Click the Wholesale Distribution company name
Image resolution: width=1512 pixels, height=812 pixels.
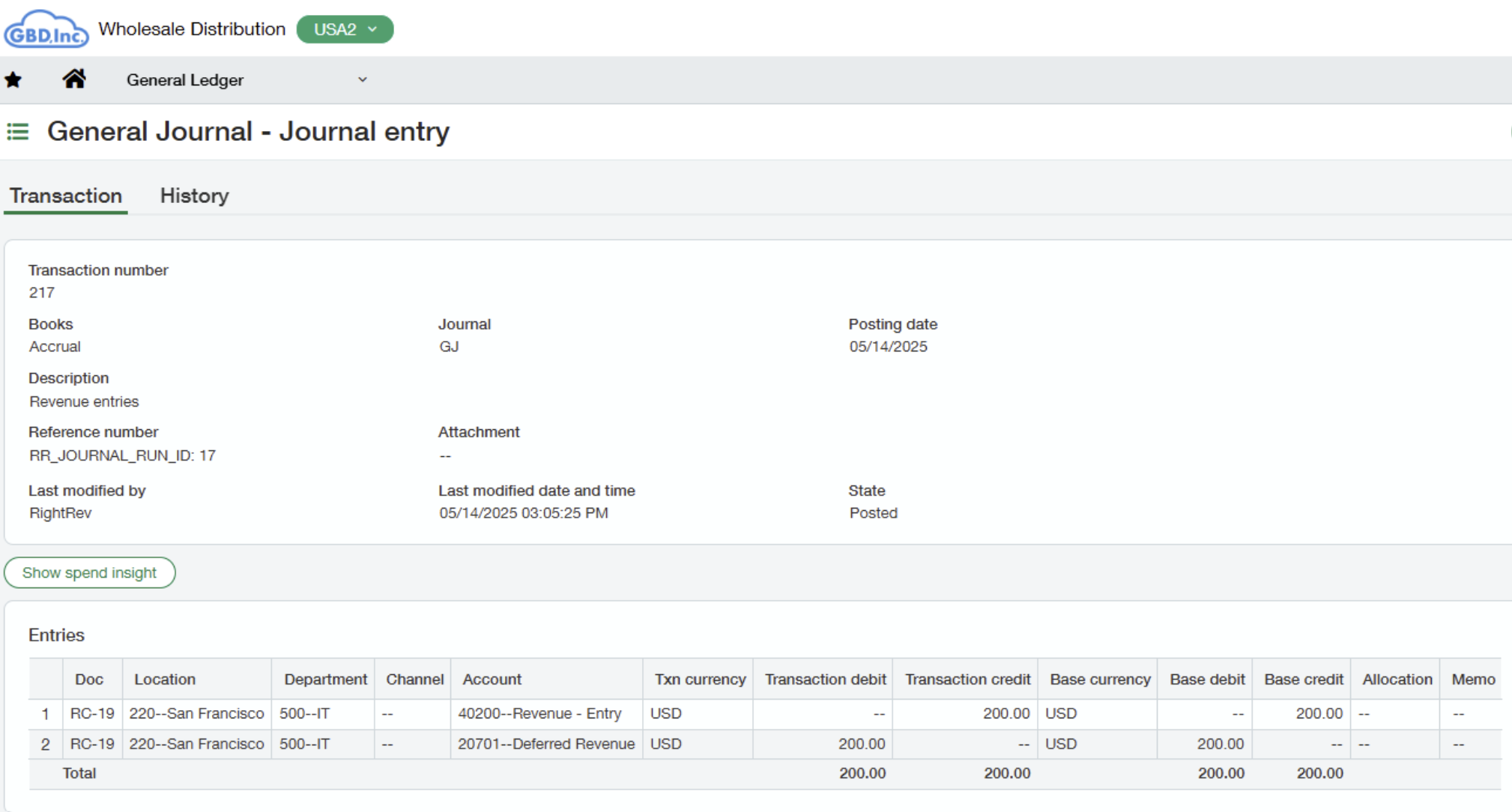pos(192,29)
